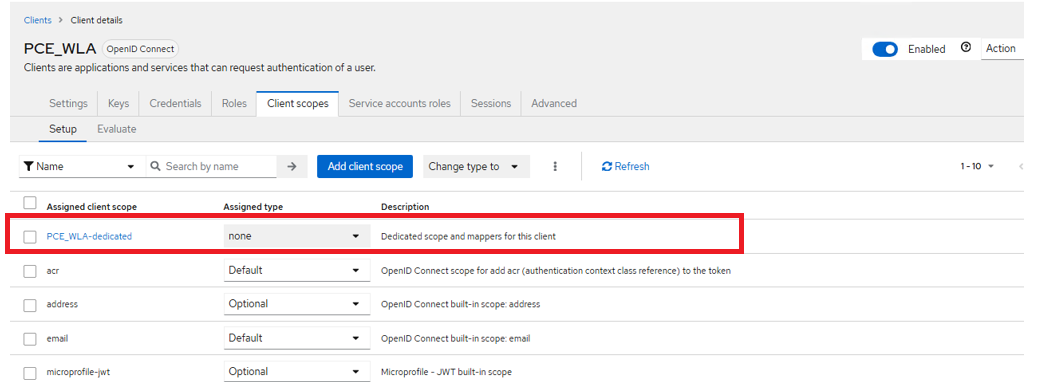
Task: Open the Change type to dropdown
Action: coord(476,166)
